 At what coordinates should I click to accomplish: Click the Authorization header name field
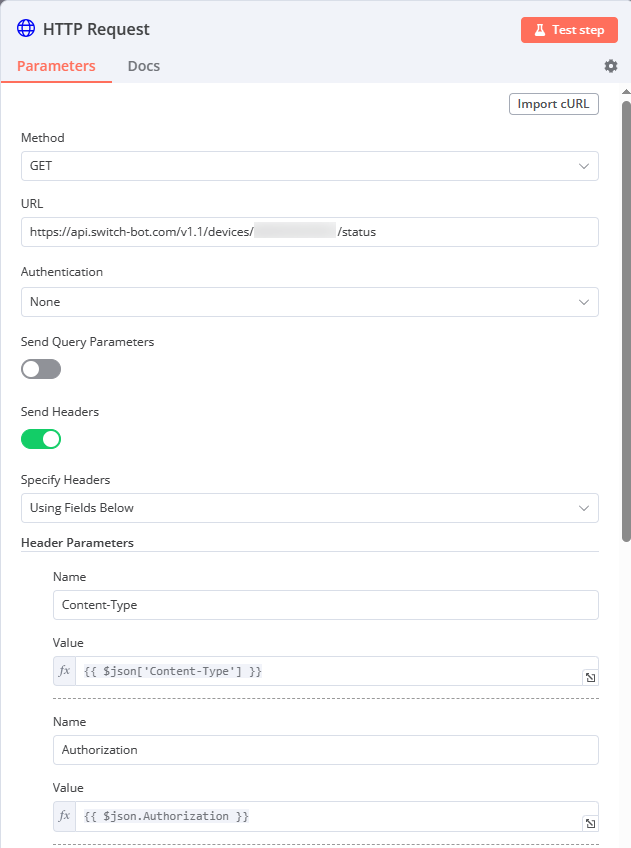pyautogui.click(x=326, y=750)
